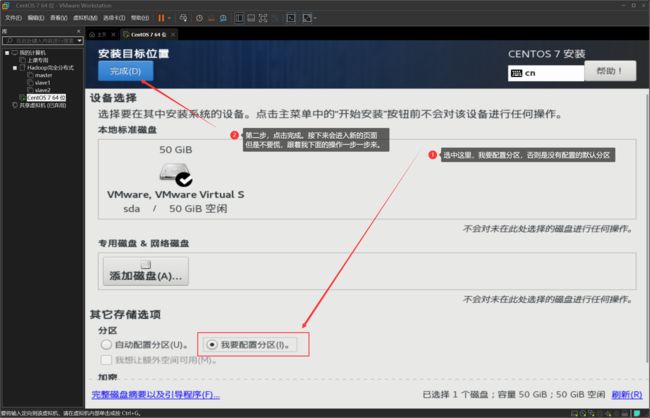Image resolution: width=650 pixels, height=418 pixels.
Task: Click the hard disk status bar icon
Action: point(574,413)
